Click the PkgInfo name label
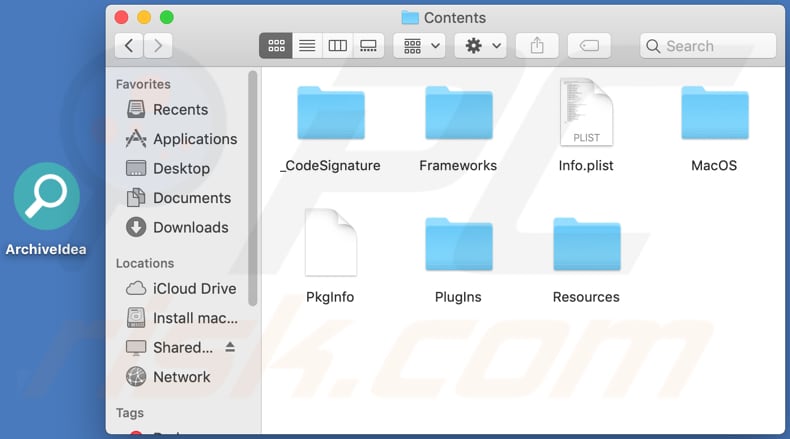The height and width of the screenshot is (439, 790). [x=330, y=297]
